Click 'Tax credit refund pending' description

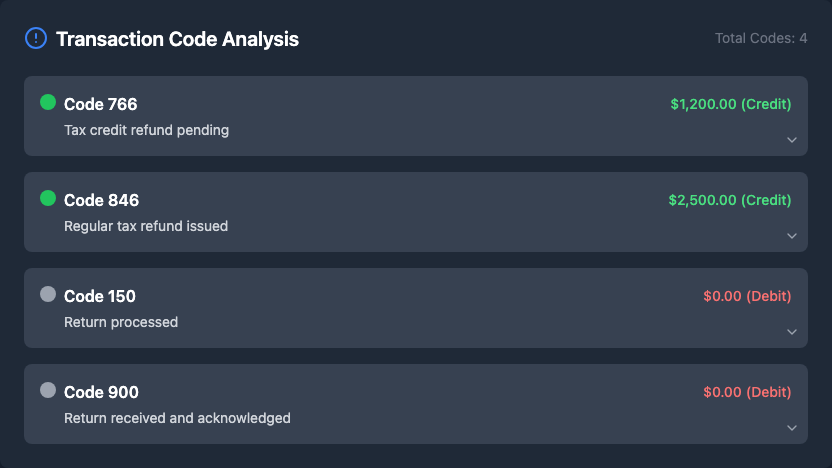point(146,130)
